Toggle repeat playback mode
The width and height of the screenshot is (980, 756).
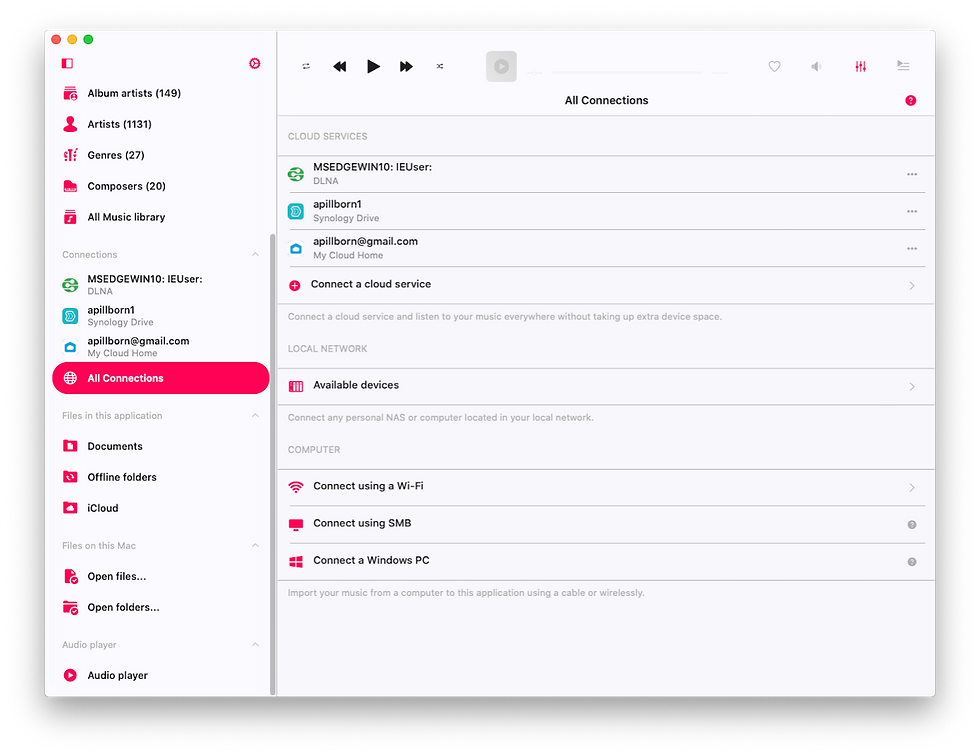click(306, 66)
